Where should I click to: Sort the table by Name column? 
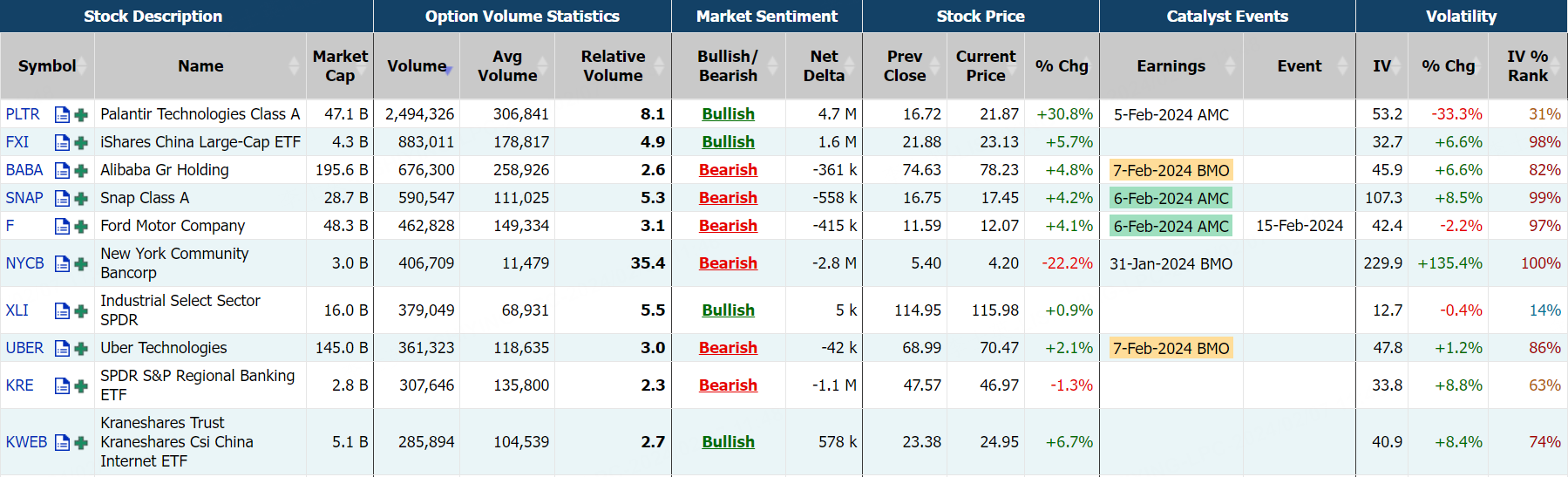tap(200, 66)
